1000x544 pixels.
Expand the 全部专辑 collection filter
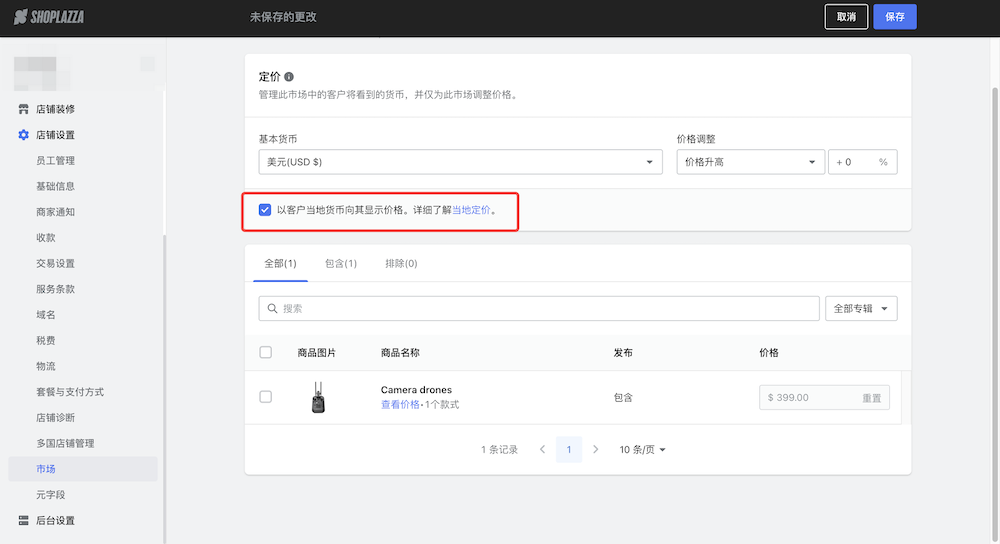[860, 309]
